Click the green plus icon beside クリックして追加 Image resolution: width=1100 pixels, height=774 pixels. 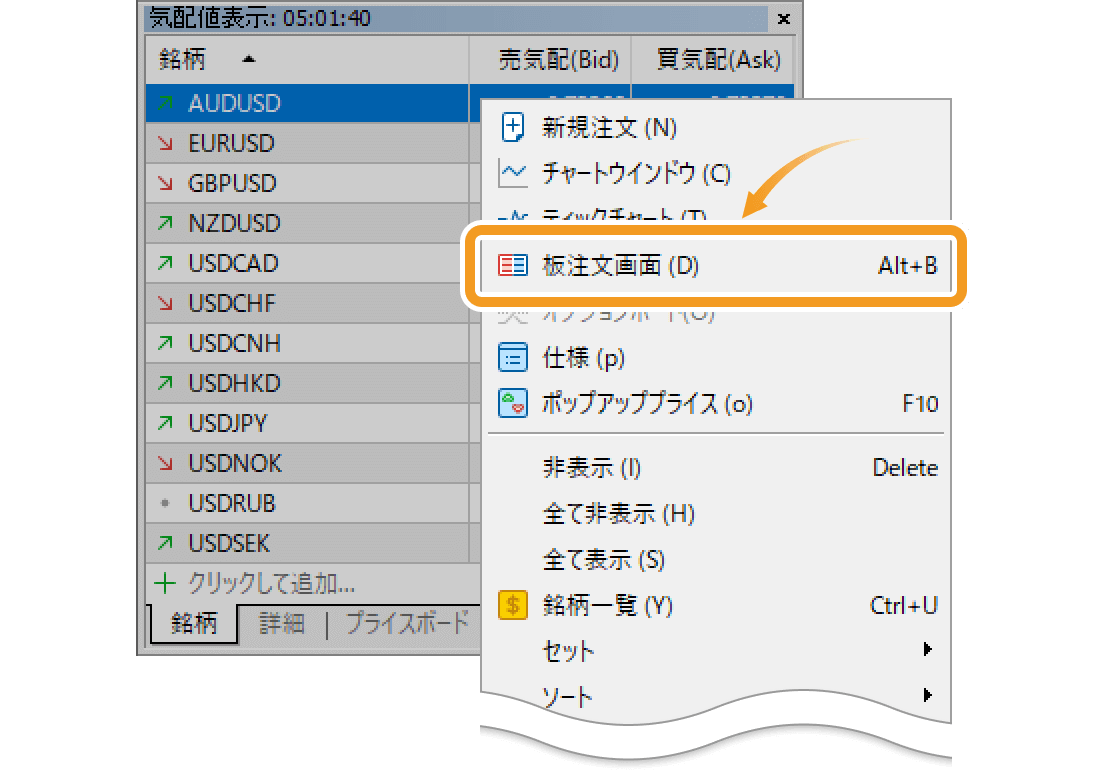165,583
